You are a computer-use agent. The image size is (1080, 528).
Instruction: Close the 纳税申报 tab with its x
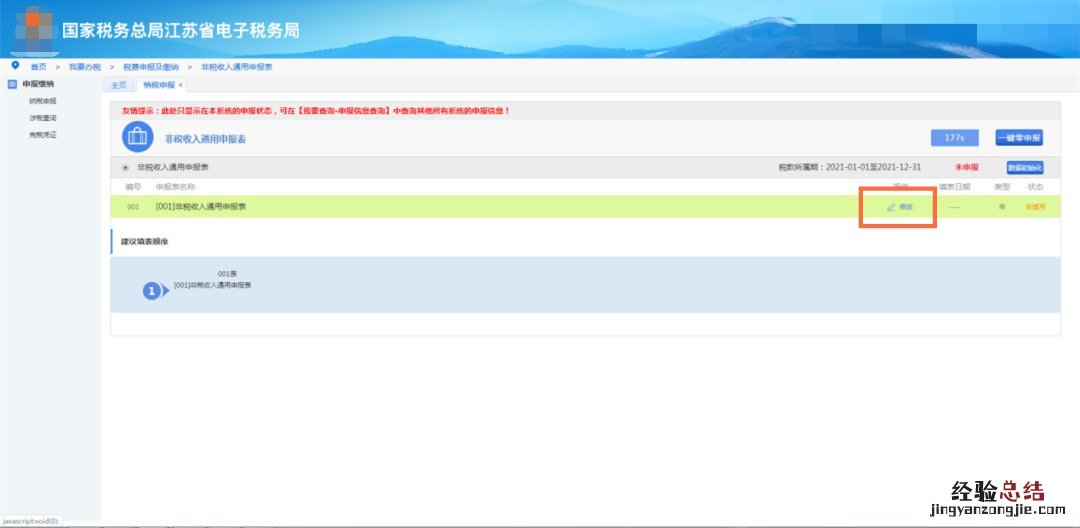click(x=180, y=85)
